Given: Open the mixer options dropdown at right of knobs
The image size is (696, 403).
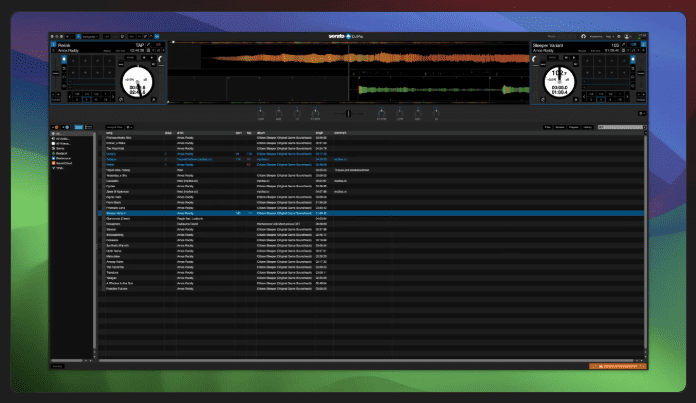Looking at the screenshot, I should click(642, 114).
